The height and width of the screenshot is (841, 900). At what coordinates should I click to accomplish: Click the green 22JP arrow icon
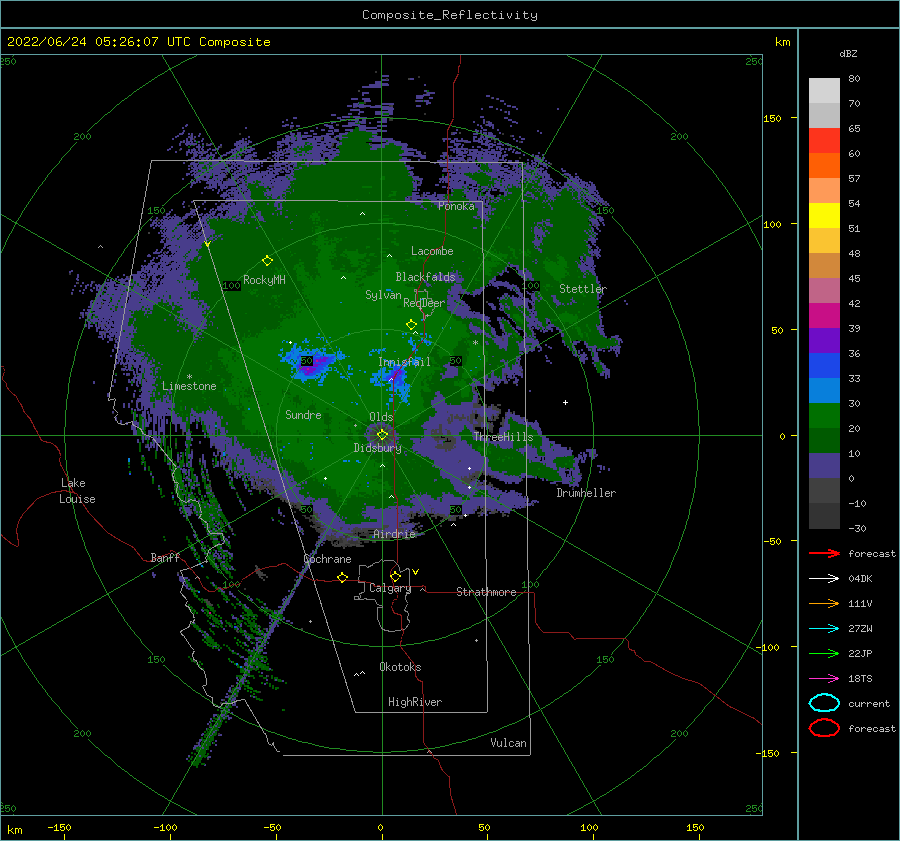(x=824, y=653)
